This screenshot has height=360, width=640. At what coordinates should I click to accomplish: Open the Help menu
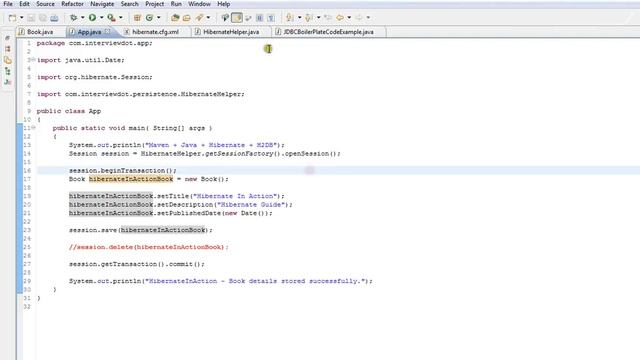[x=223, y=4]
